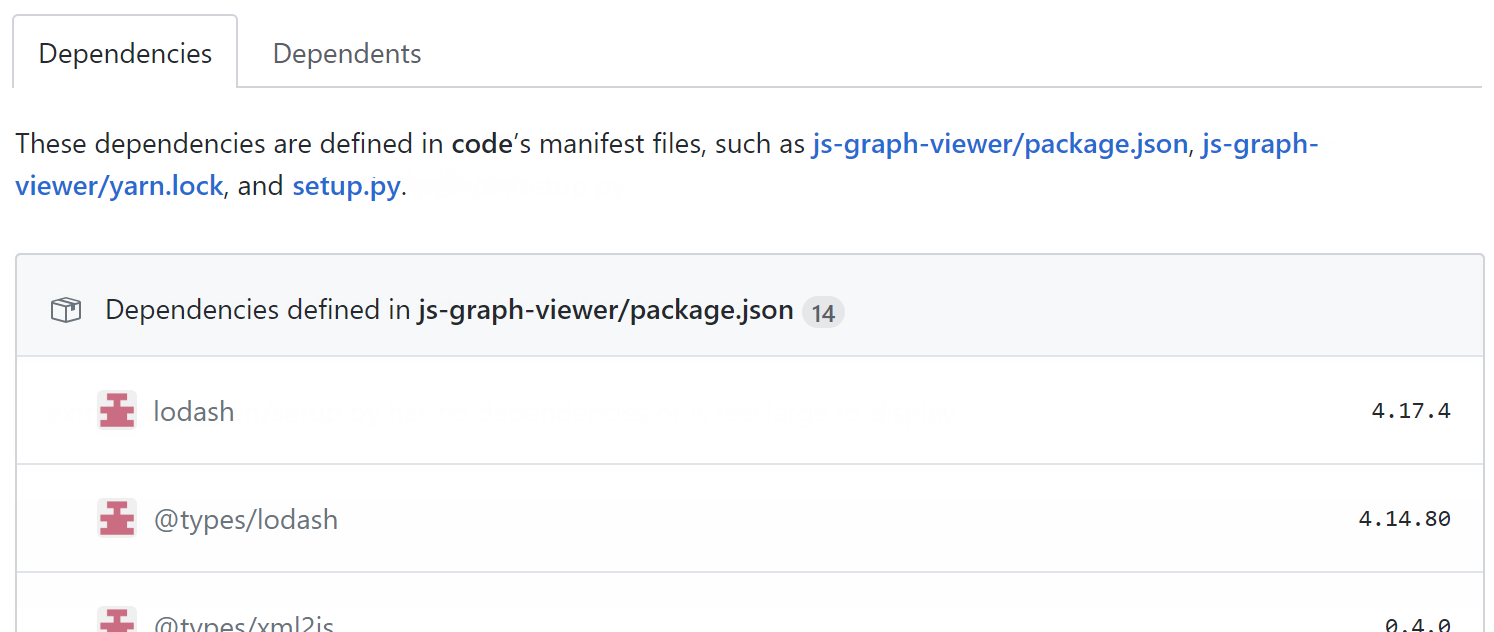Click the dependency count badge showing 14
Viewport: 1494px width, 632px height.
tap(824, 313)
